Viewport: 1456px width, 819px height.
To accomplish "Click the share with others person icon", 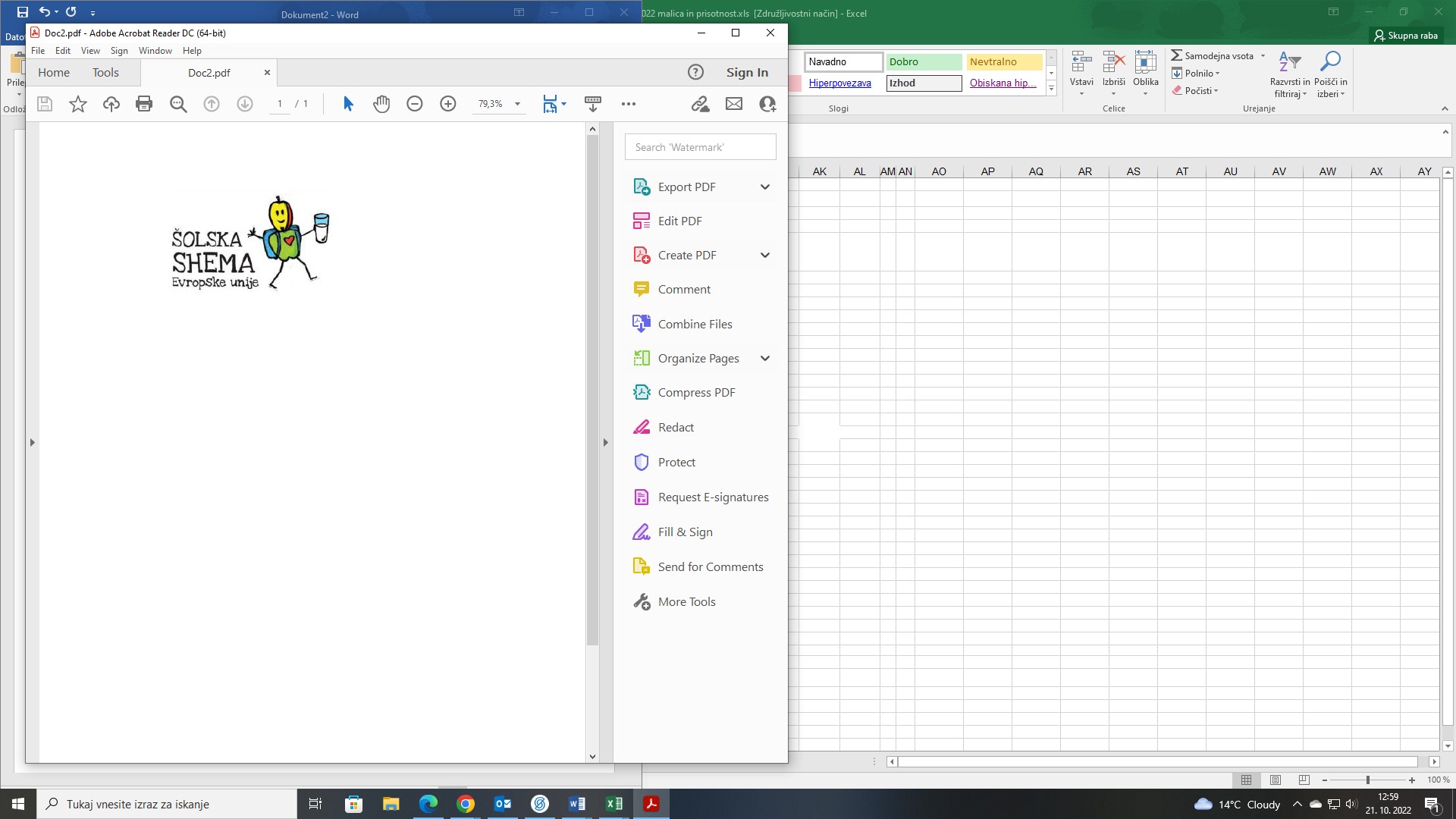I will click(x=767, y=104).
